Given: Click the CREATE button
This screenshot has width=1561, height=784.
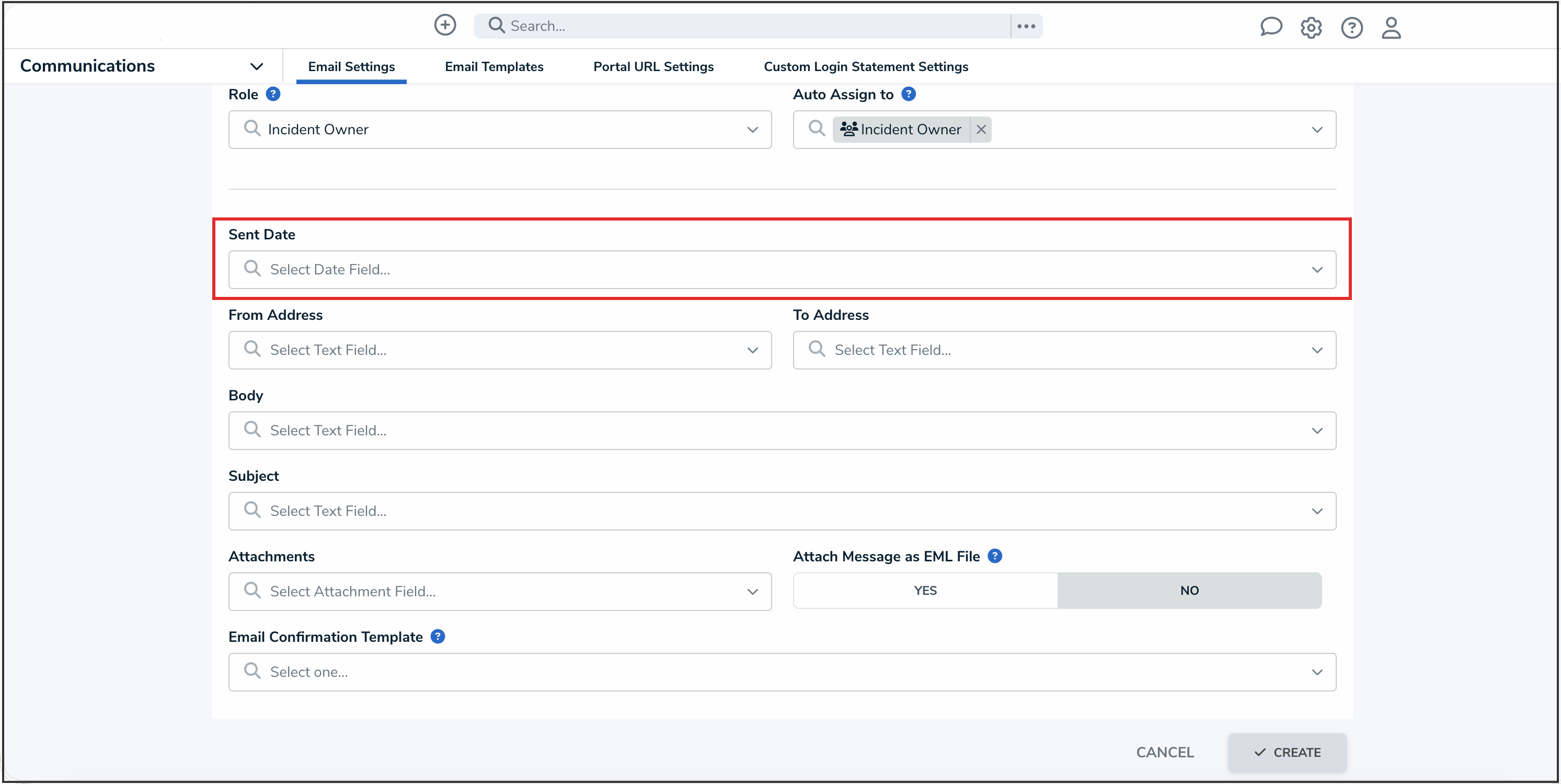Looking at the screenshot, I should coord(1288,753).
